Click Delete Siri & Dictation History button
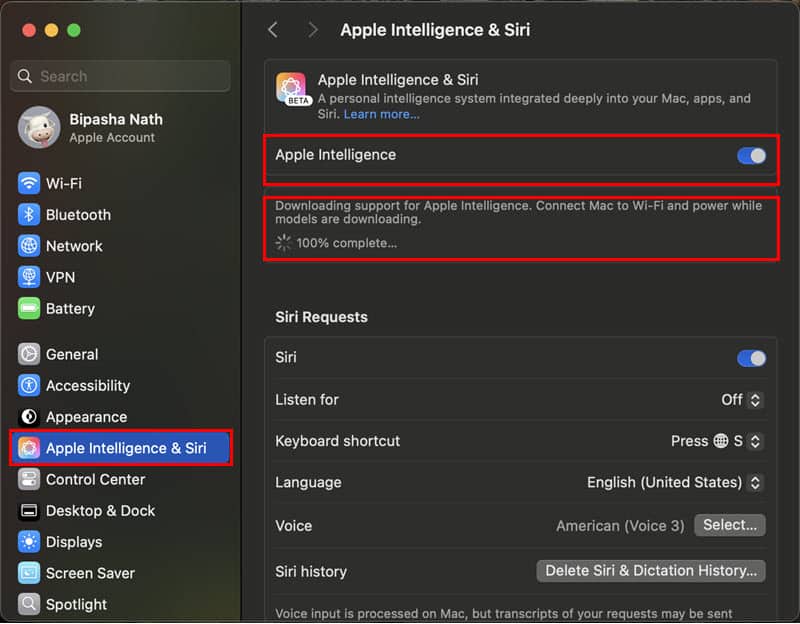 (x=651, y=571)
